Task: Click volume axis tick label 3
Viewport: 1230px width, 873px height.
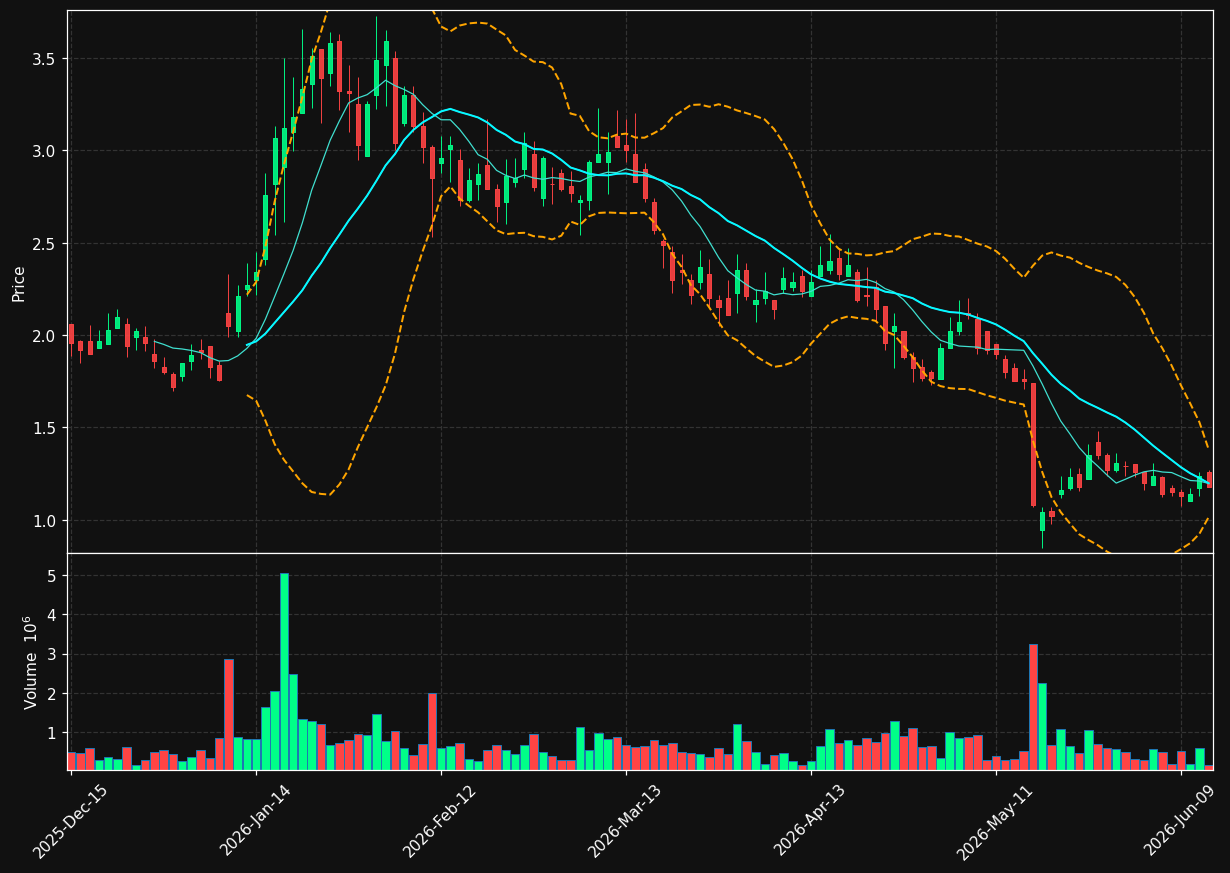Action: pyautogui.click(x=50, y=655)
